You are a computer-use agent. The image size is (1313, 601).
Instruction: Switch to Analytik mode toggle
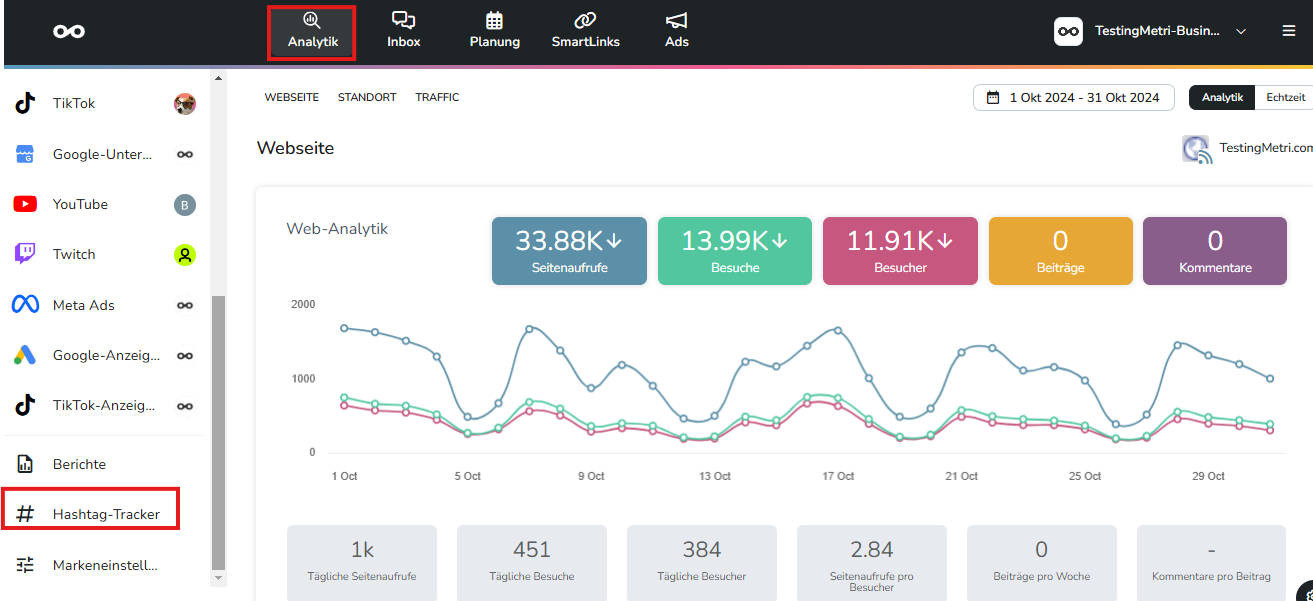[x=1222, y=97]
